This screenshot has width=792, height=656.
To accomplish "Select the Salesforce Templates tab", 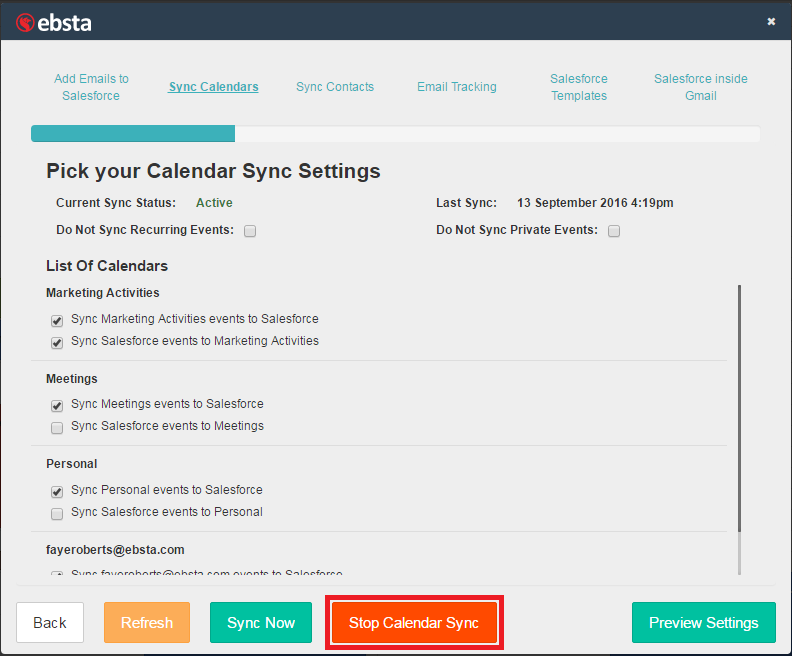I will click(x=579, y=87).
